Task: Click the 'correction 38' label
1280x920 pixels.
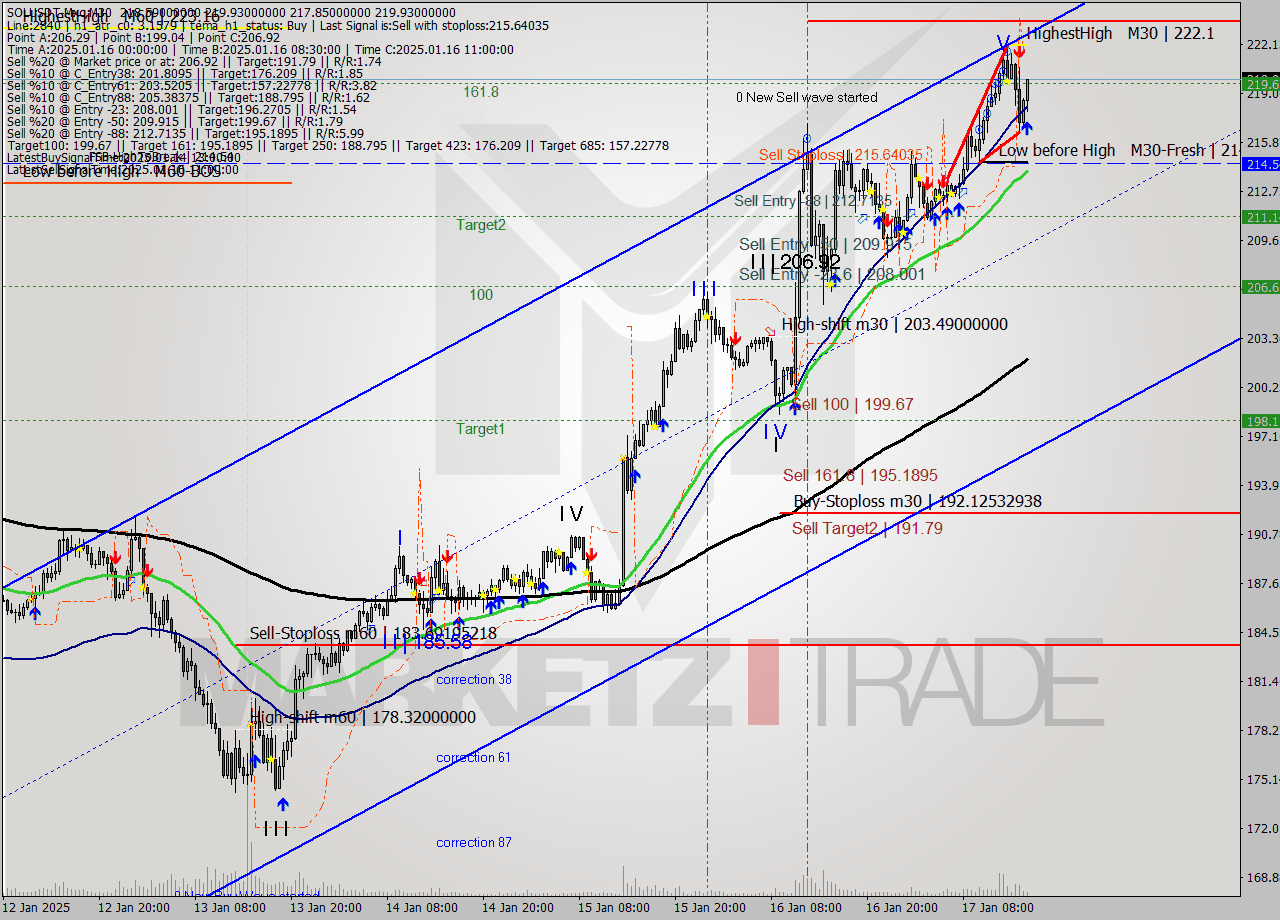Action: pyautogui.click(x=473, y=680)
